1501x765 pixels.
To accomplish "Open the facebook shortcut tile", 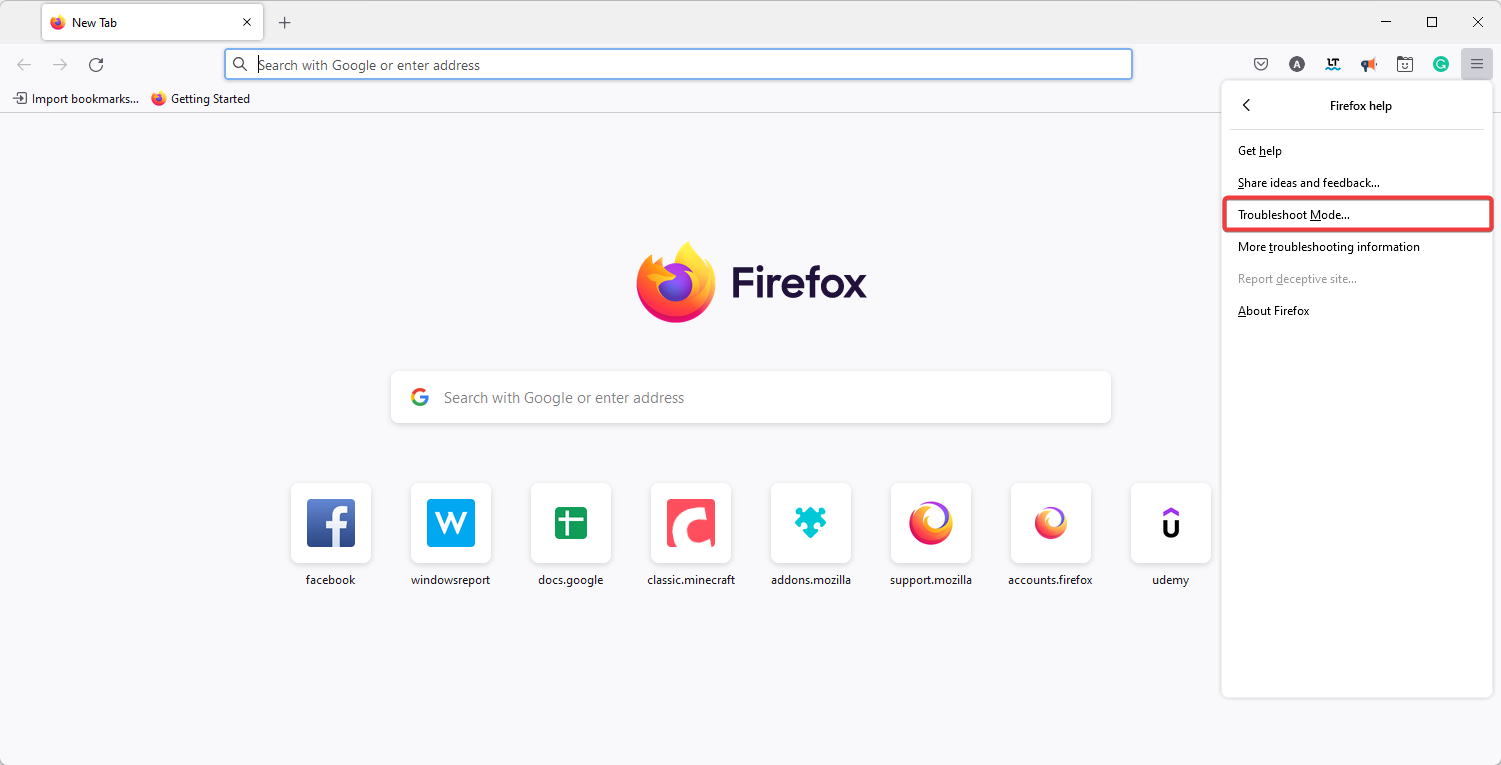I will click(x=331, y=523).
